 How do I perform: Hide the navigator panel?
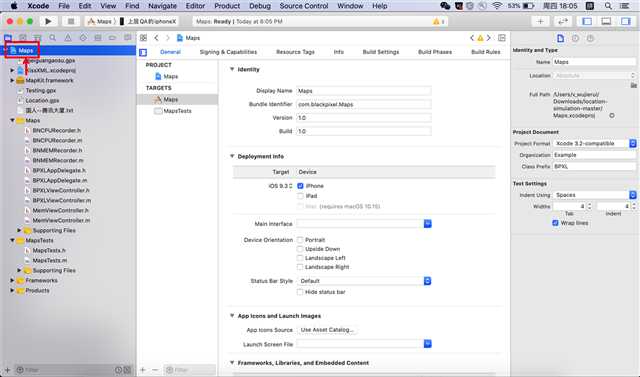point(587,21)
